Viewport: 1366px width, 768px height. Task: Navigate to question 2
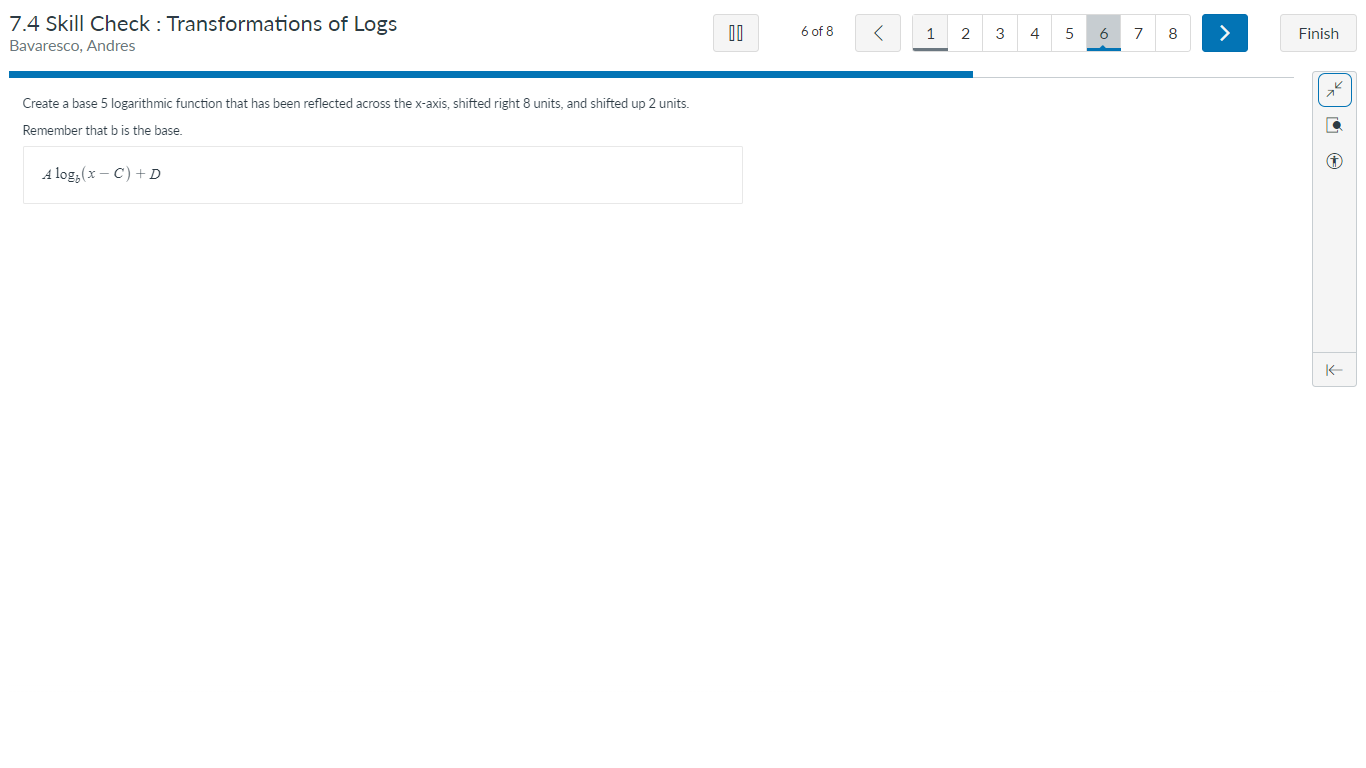coord(964,32)
